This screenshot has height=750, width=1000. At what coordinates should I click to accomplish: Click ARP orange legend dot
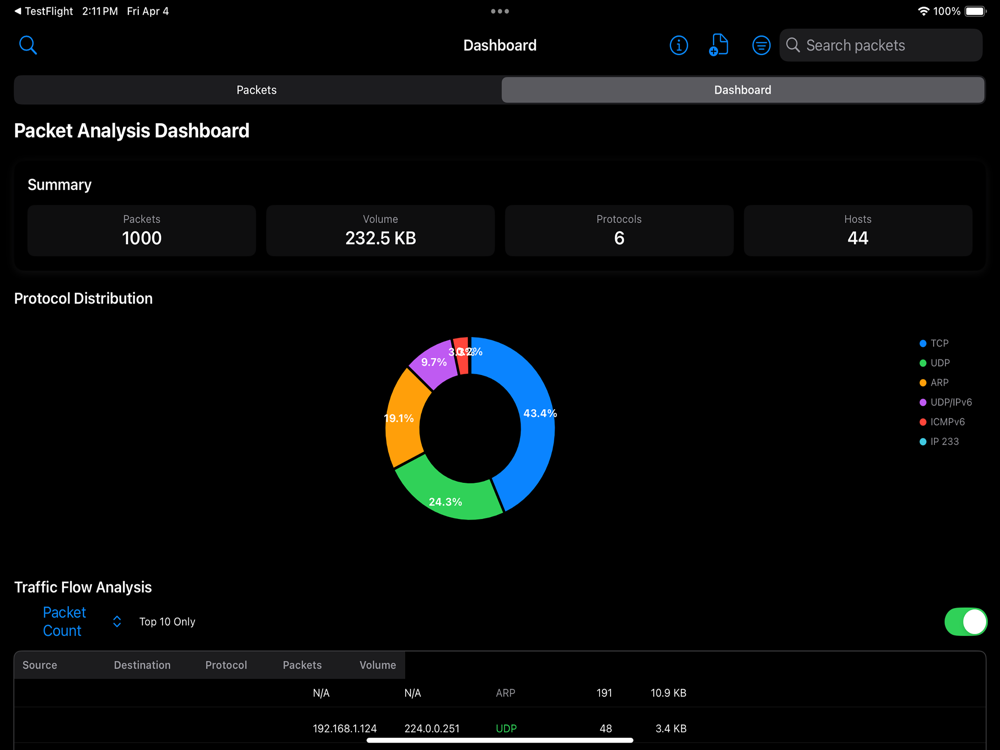click(923, 383)
